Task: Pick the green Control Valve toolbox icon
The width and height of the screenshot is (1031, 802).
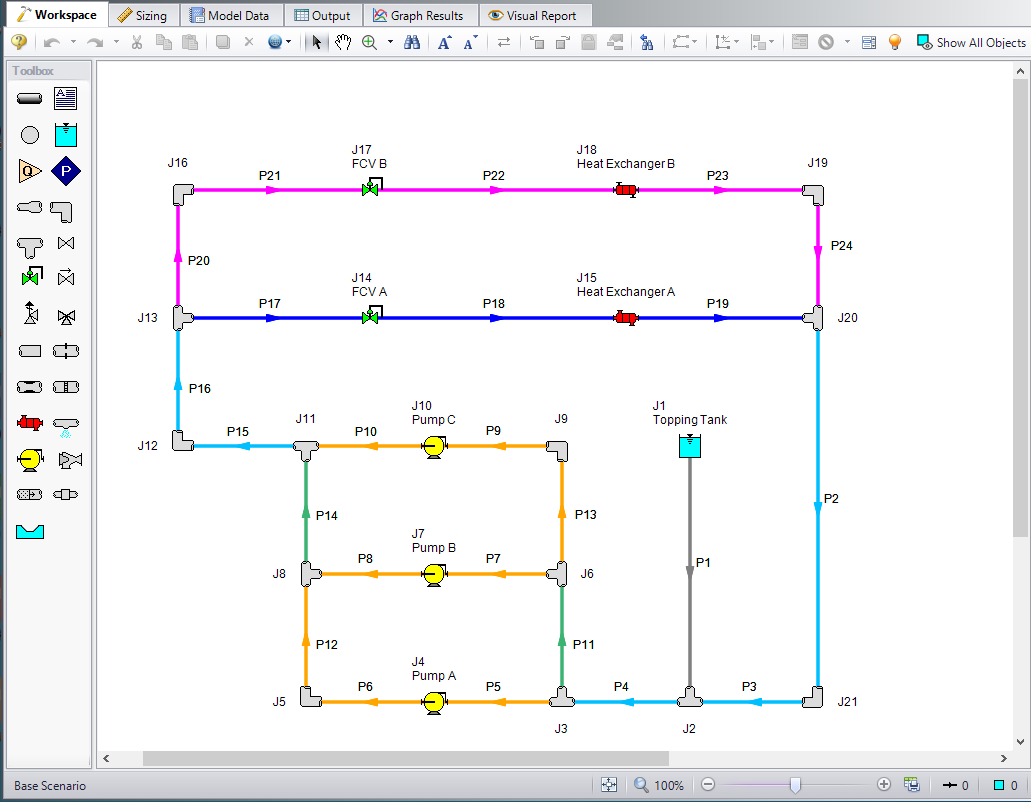Action: (30, 276)
